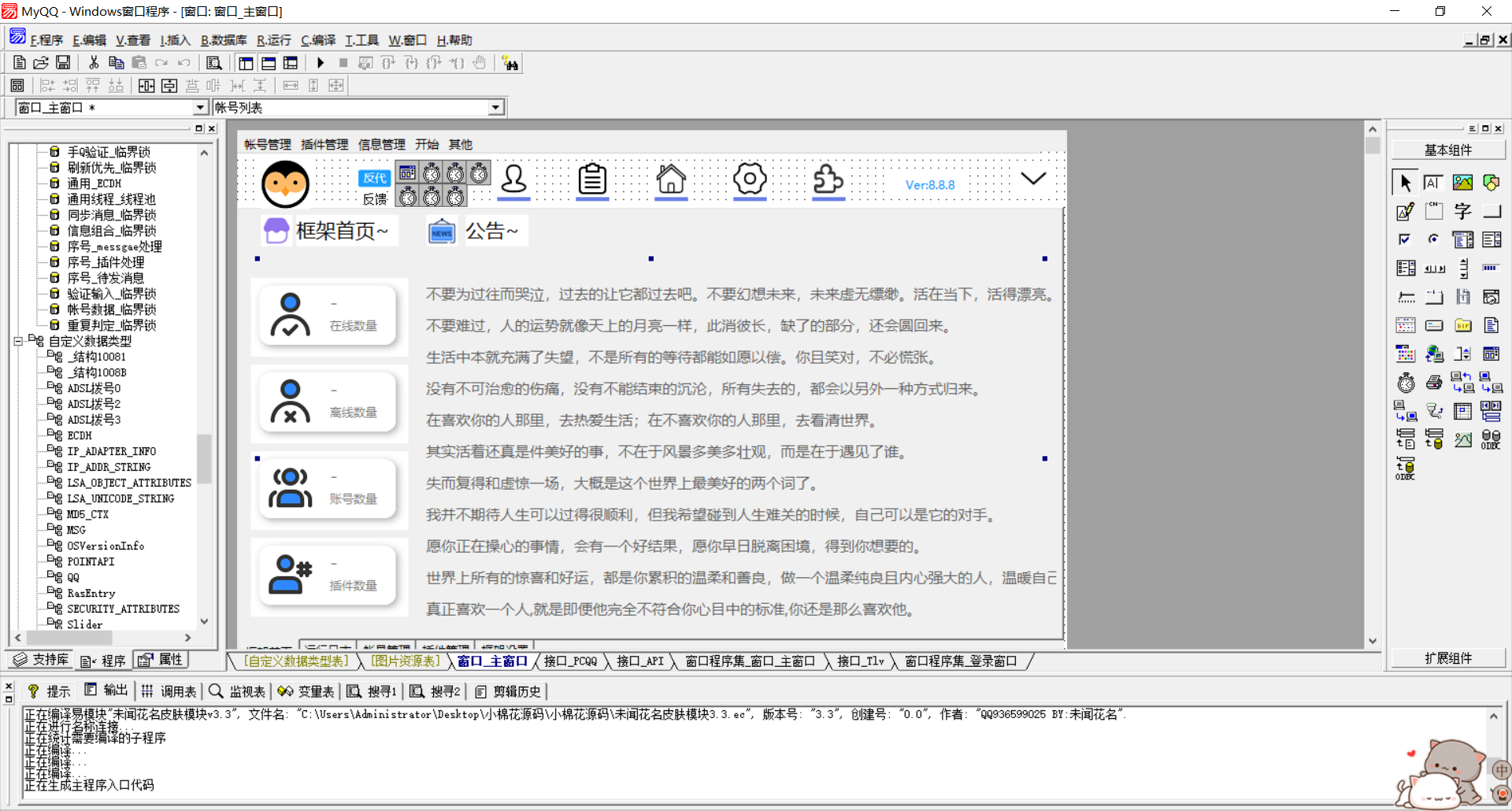Collapse the 自定义数据类型 tree node
Viewport: 1512px width, 811px height.
pyautogui.click(x=18, y=340)
